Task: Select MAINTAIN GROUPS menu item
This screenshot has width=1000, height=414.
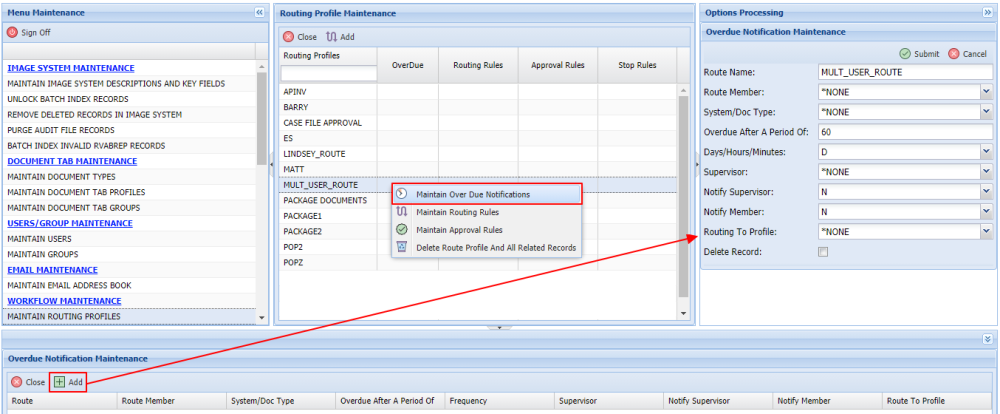Action: [x=129, y=254]
